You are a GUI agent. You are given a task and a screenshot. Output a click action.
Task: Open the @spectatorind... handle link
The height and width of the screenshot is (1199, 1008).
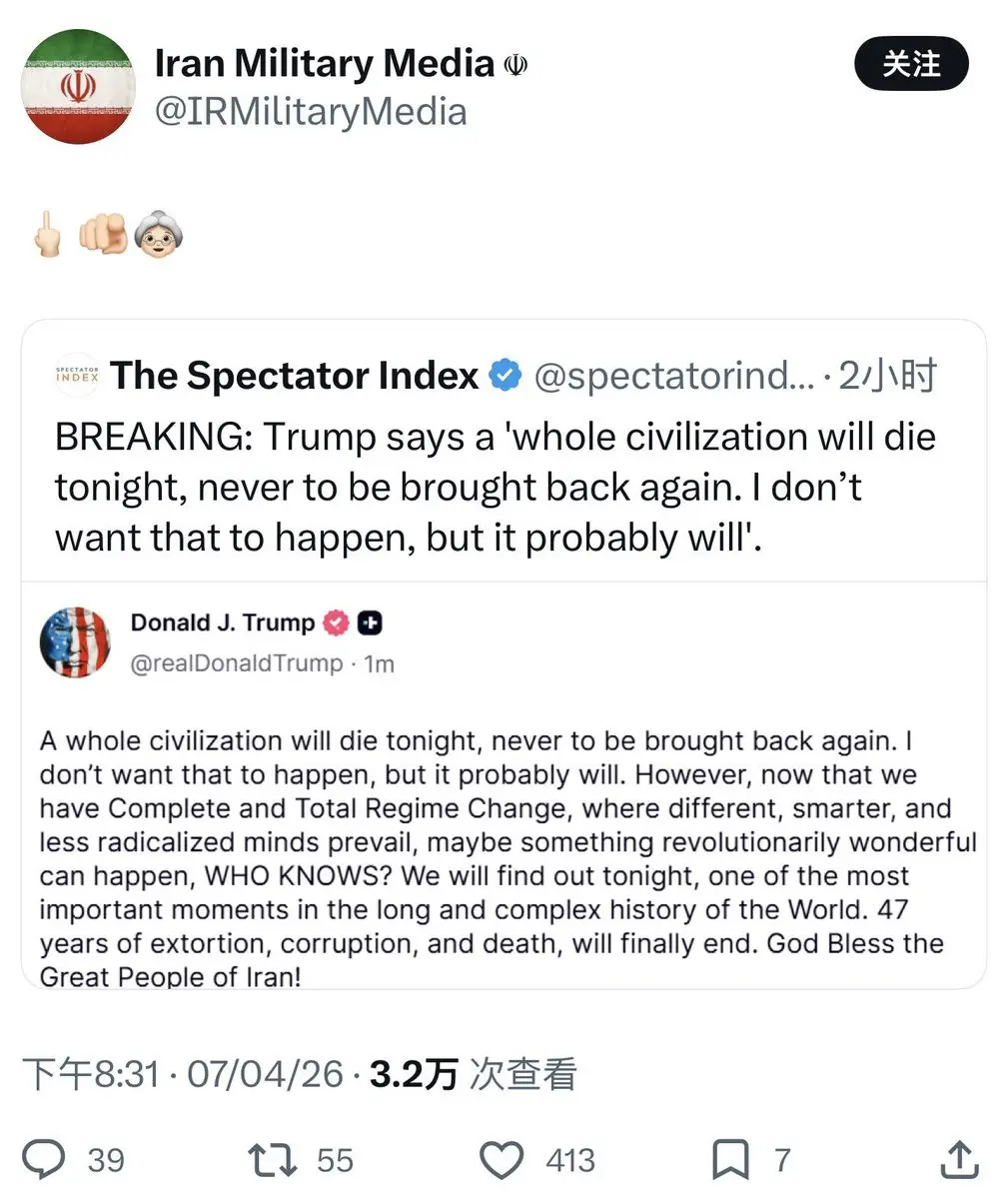pos(673,376)
